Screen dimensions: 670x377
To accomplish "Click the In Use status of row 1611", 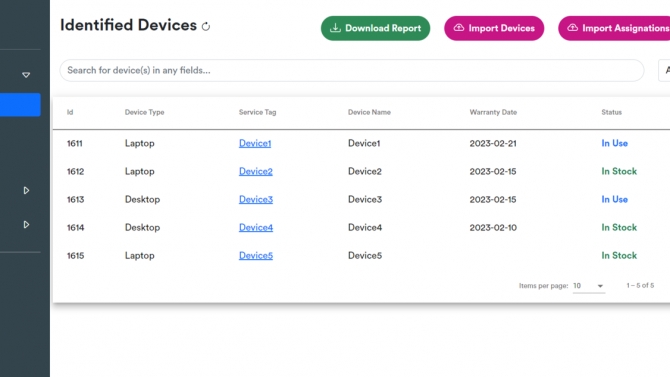I will tap(614, 143).
